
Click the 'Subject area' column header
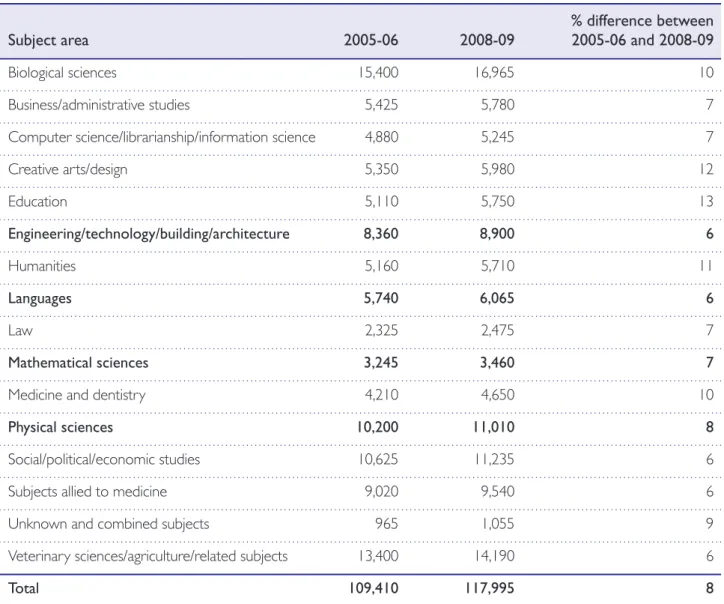coord(48,40)
